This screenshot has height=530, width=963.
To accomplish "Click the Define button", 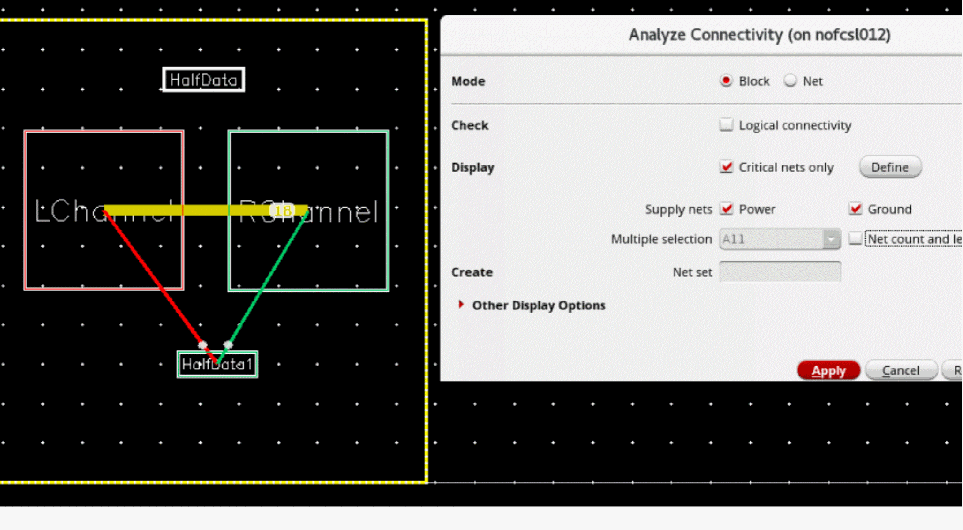I will (x=890, y=167).
